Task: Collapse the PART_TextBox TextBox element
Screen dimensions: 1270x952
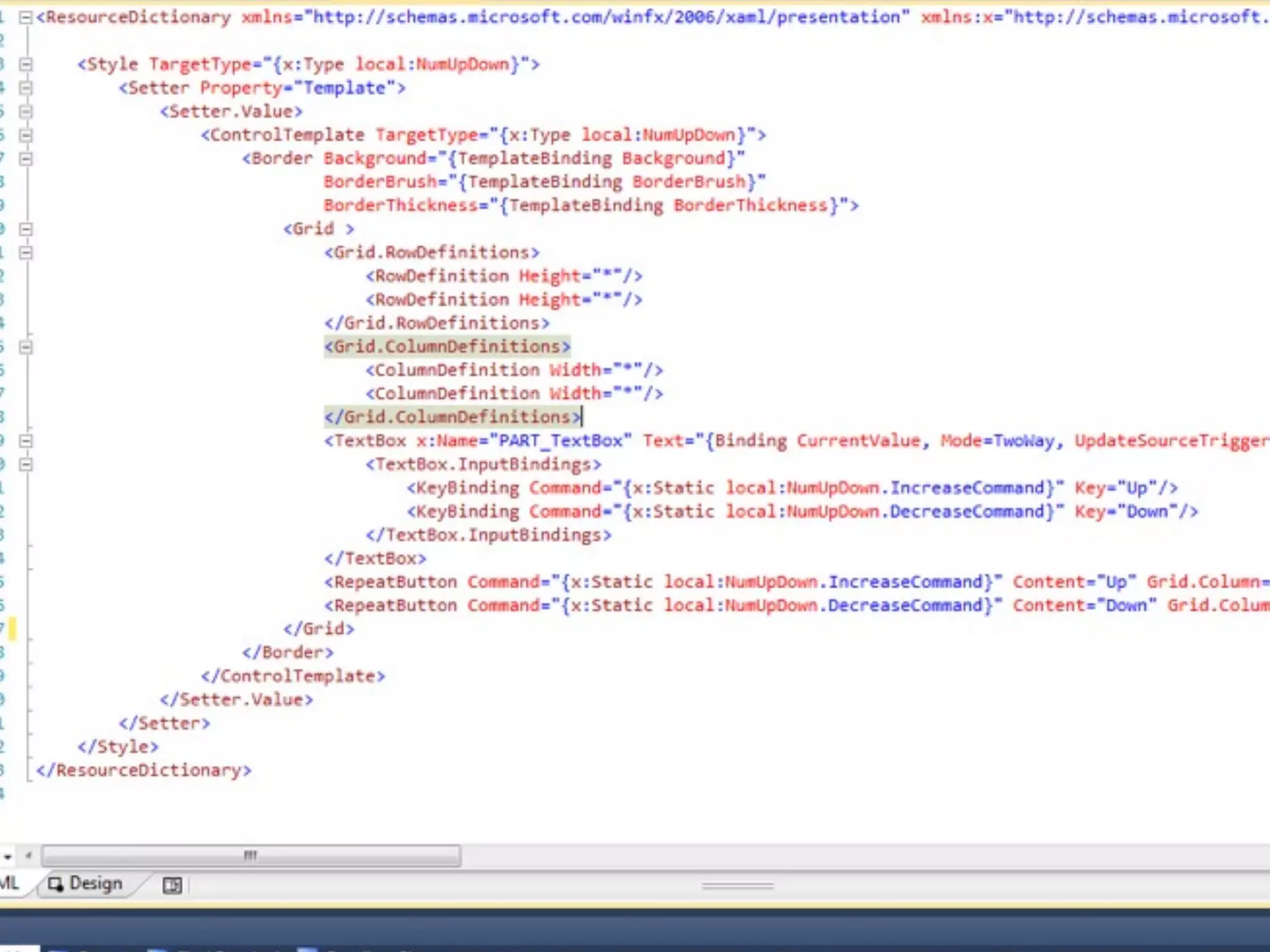Action: 25,441
